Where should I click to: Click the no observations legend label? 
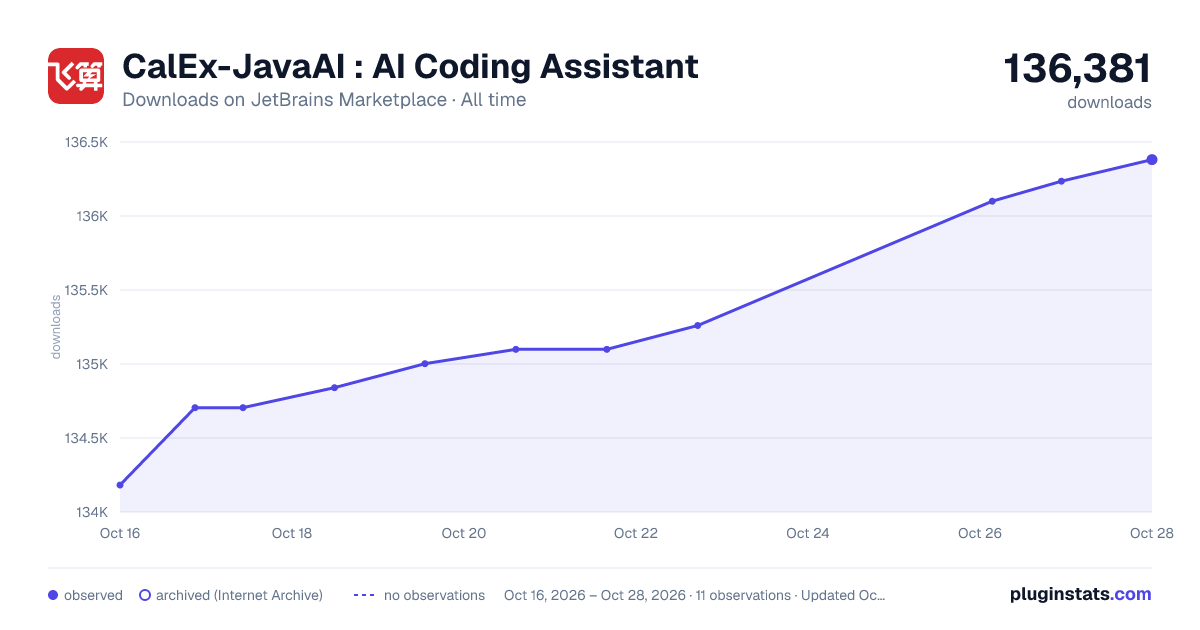coord(434,595)
